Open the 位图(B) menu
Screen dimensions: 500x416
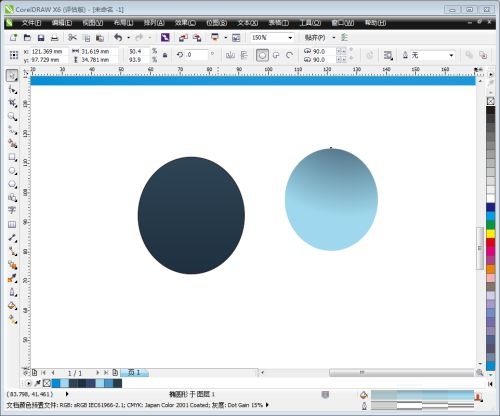point(217,23)
